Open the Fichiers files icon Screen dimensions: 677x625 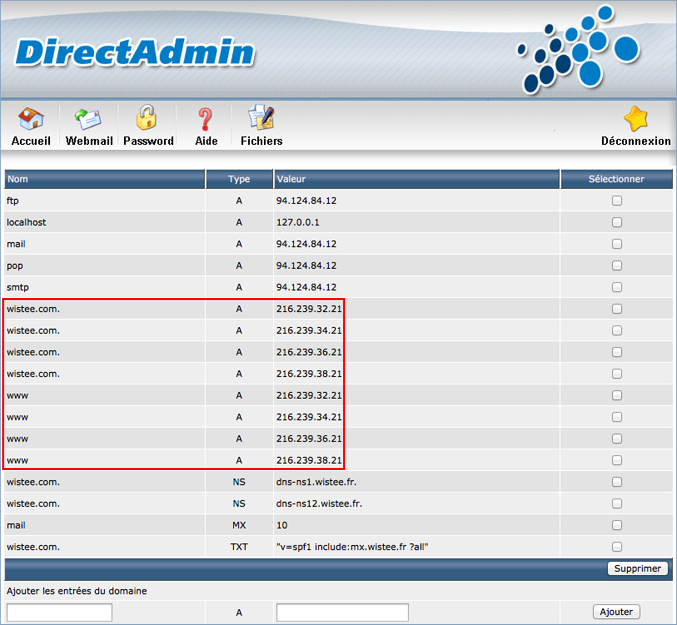tap(261, 117)
